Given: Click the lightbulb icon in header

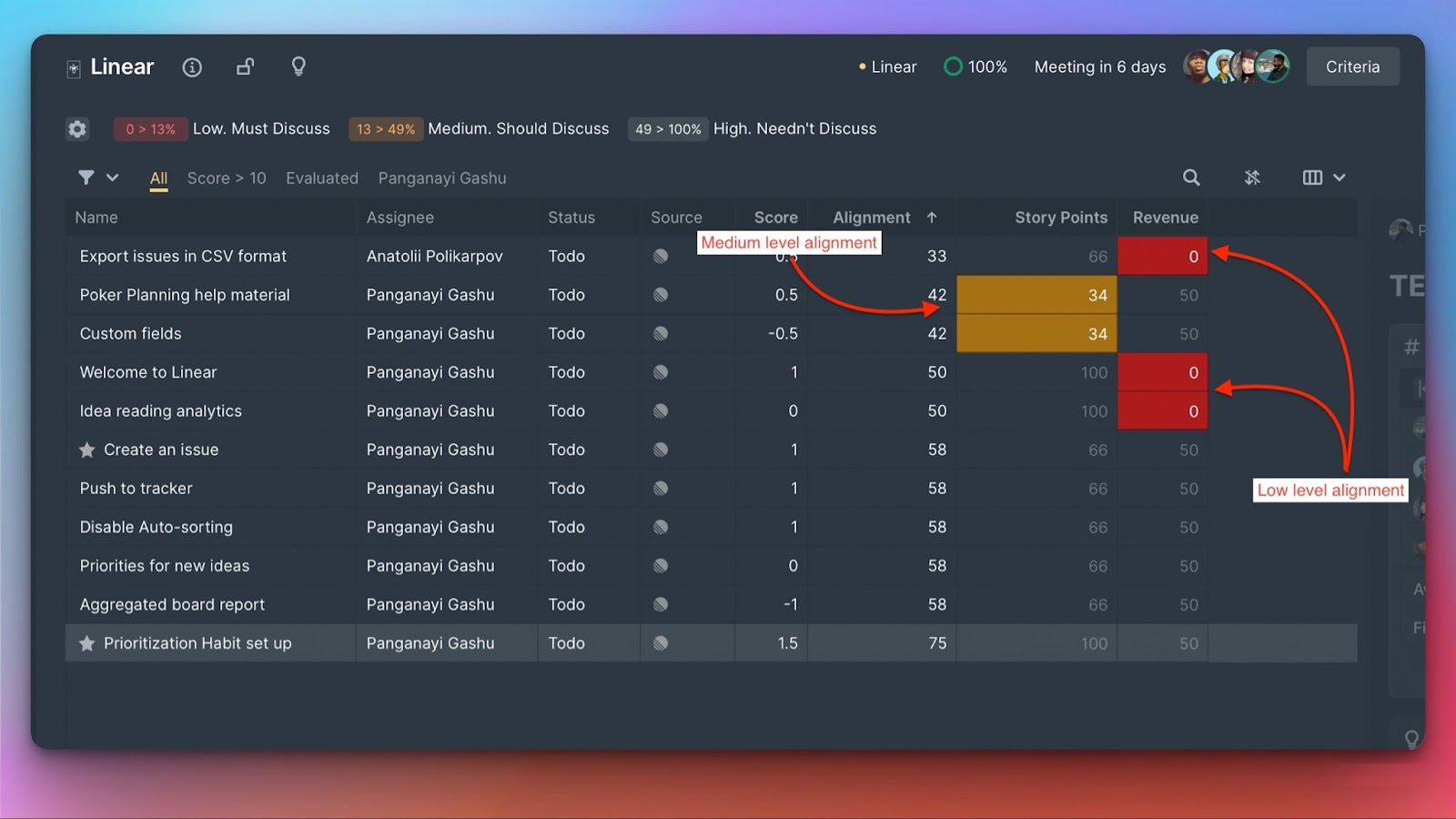Looking at the screenshot, I should (298, 66).
